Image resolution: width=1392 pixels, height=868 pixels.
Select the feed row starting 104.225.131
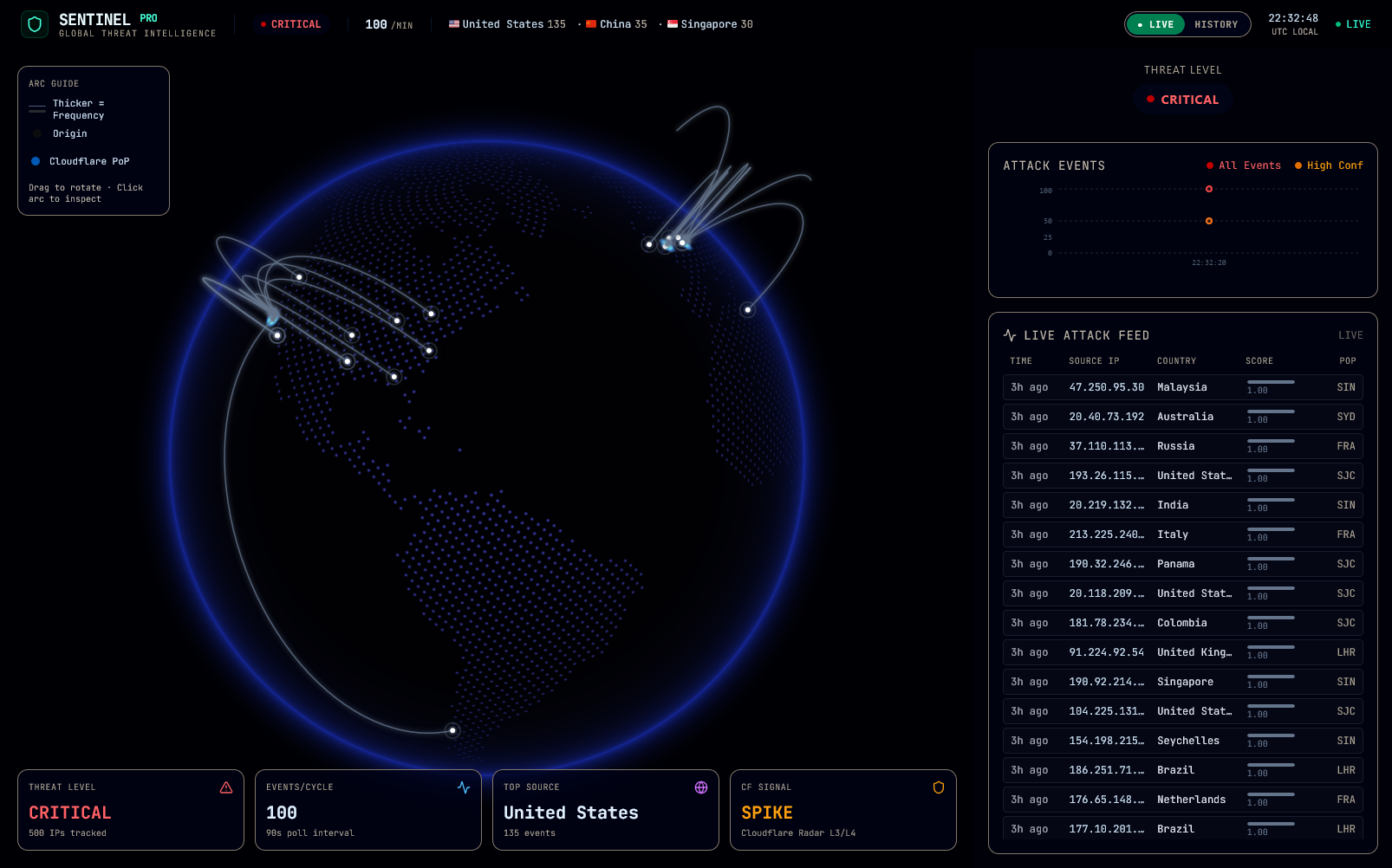click(x=1183, y=711)
